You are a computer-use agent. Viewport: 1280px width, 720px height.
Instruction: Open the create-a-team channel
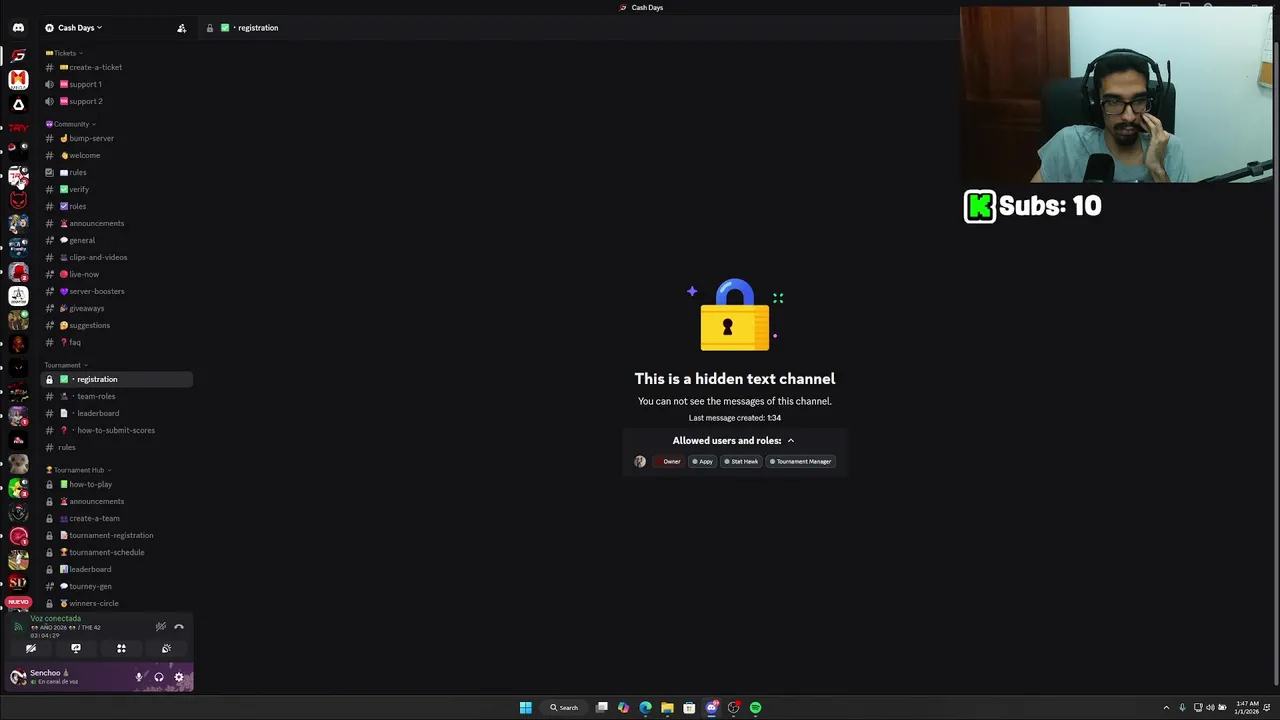[x=117, y=518]
